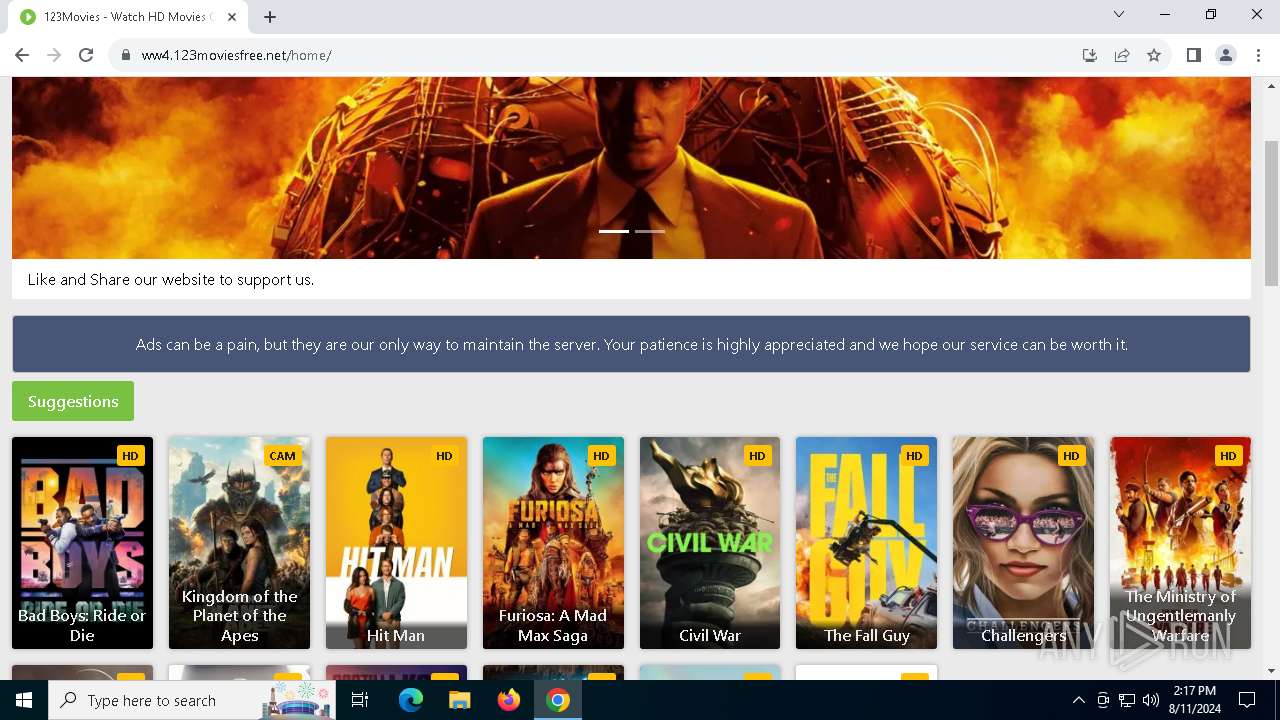
Task: Open the taskbar clock and calendar
Action: pyautogui.click(x=1194, y=700)
